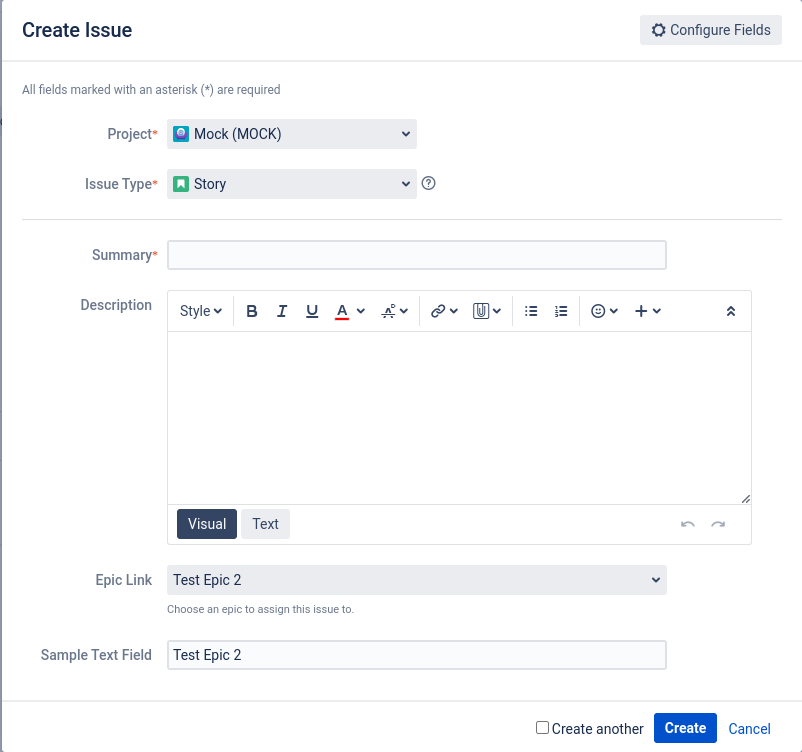The width and height of the screenshot is (802, 752).
Task: Click the attachment paperclip icon
Action: click(481, 311)
